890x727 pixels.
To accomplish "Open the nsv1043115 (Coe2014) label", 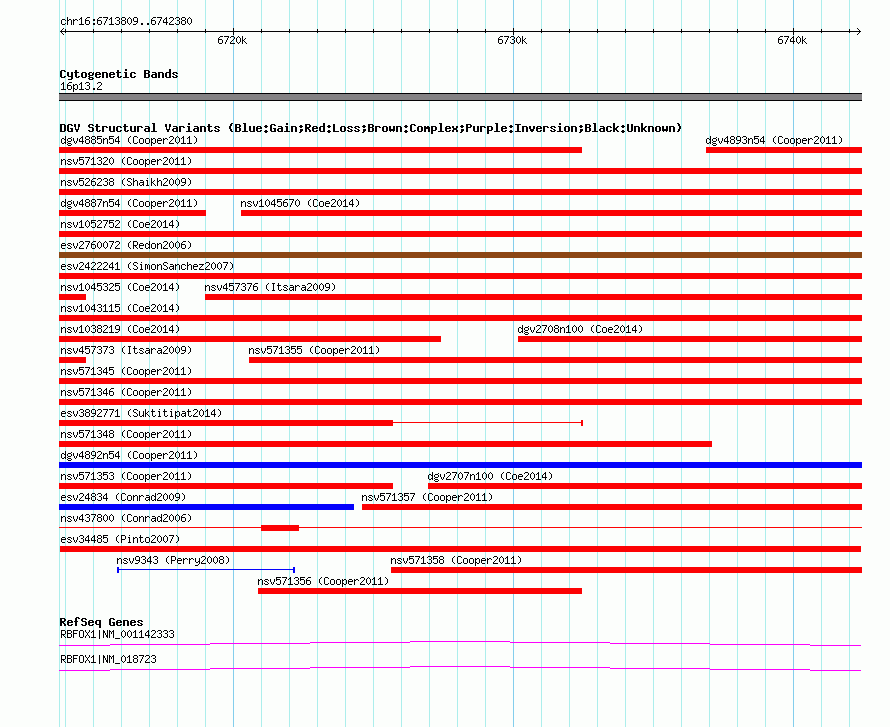I will pos(120,308).
